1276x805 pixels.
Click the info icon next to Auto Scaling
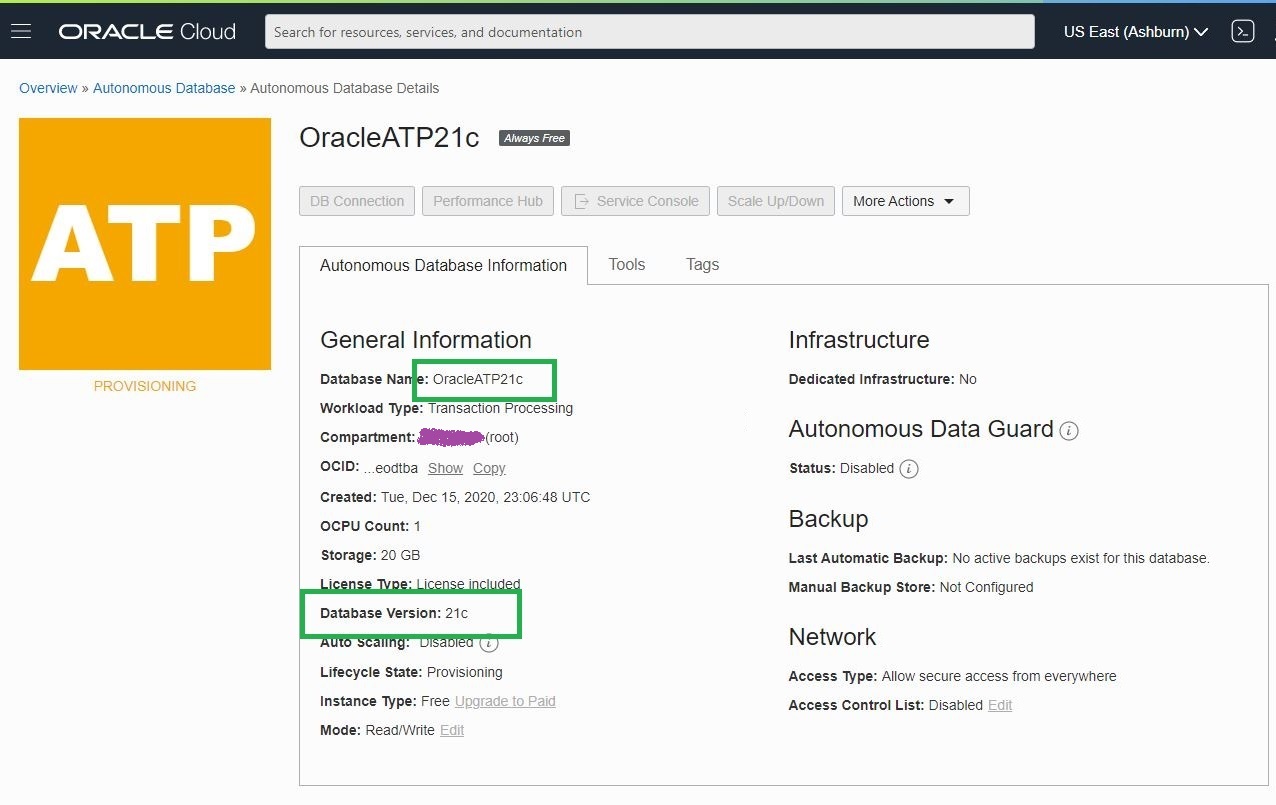488,644
